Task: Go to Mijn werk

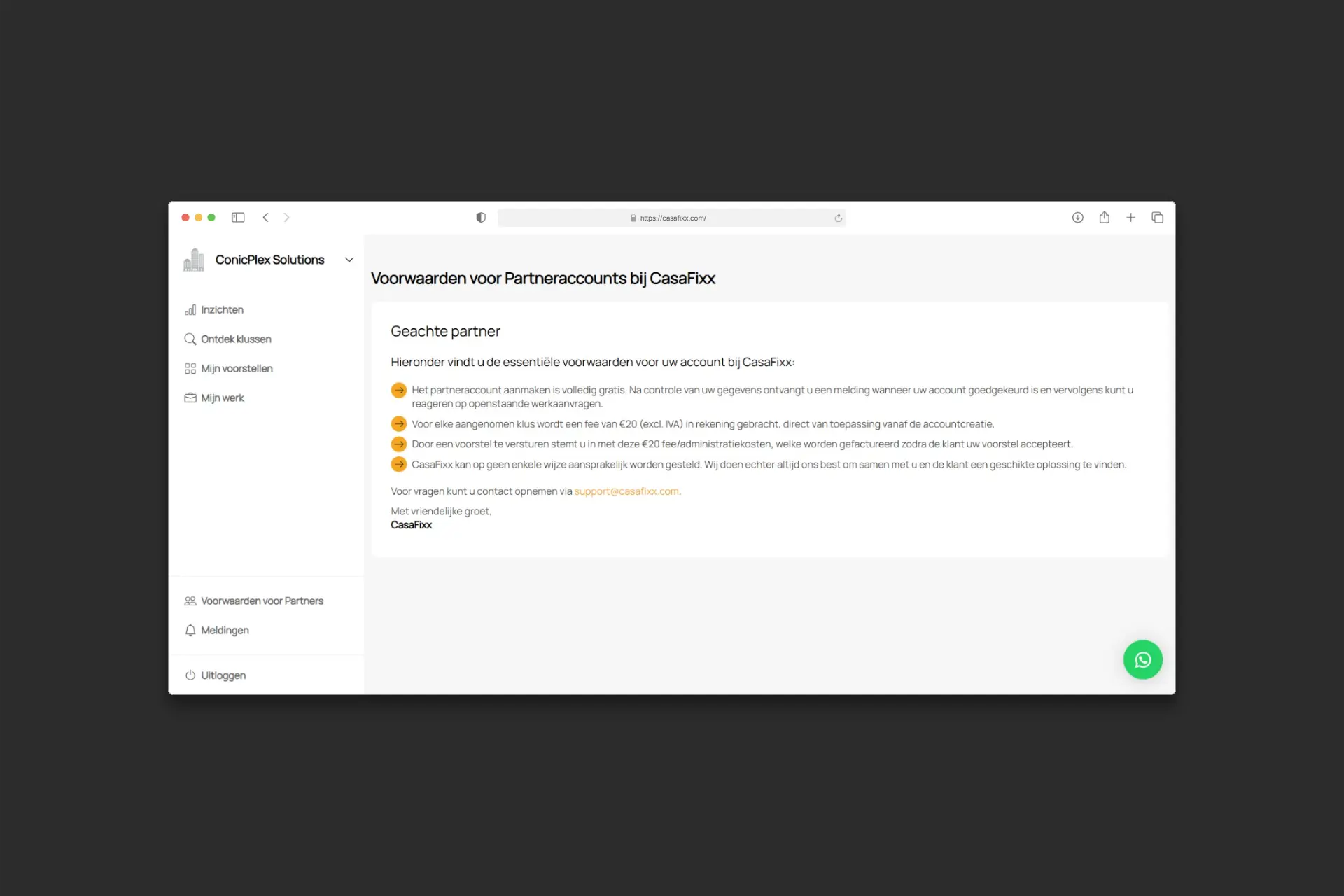Action: (x=222, y=398)
